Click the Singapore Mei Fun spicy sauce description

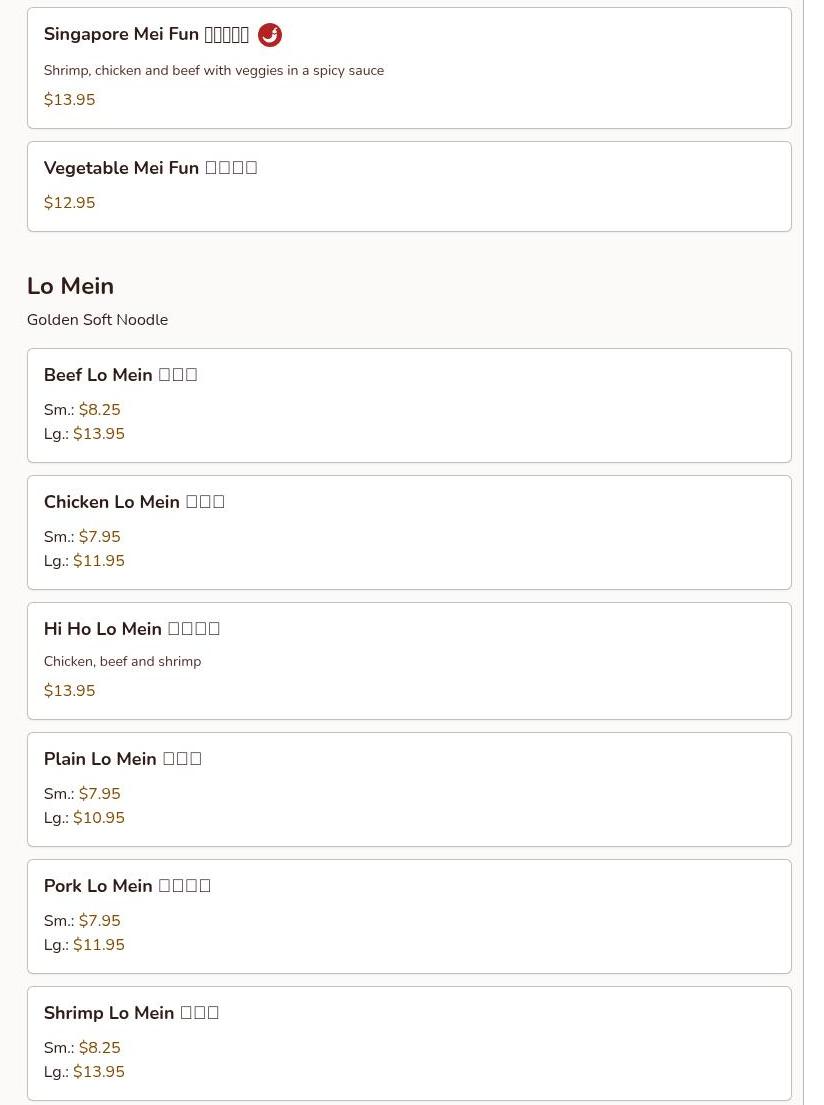[x=214, y=71]
